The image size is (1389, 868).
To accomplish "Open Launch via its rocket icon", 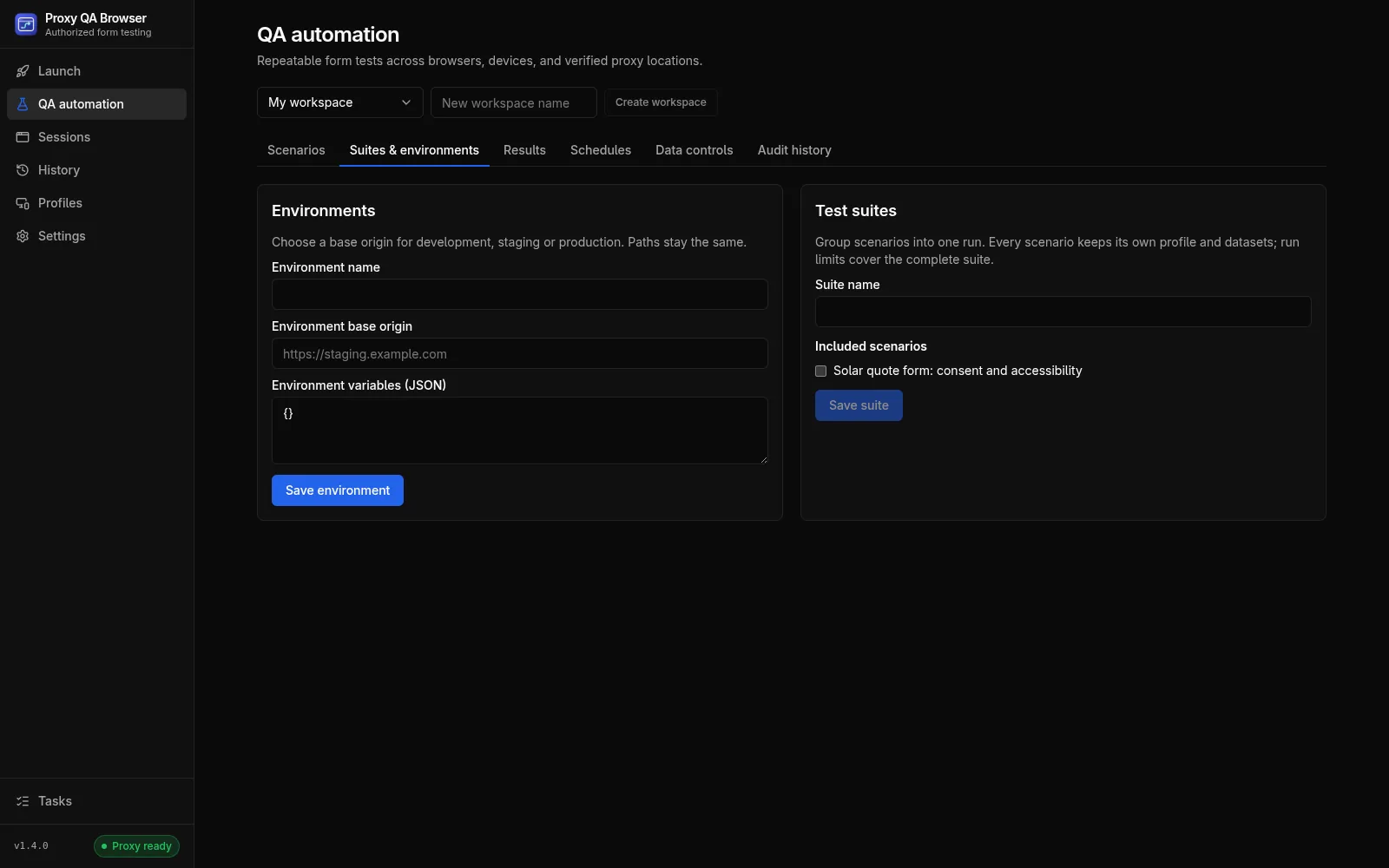I will coord(23,71).
